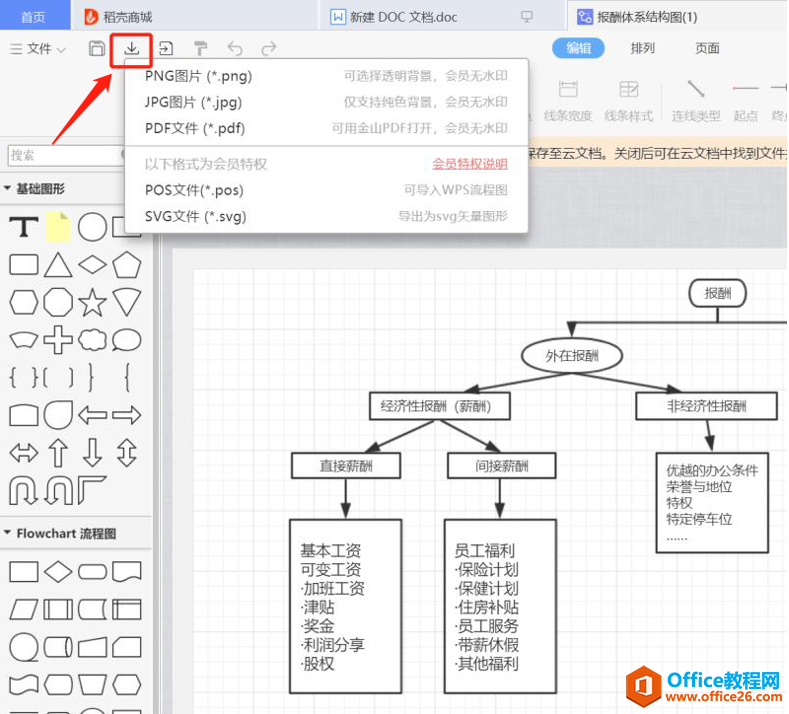The width and height of the screenshot is (789, 714).
Task: Open the download/export icon
Action: coord(131,48)
